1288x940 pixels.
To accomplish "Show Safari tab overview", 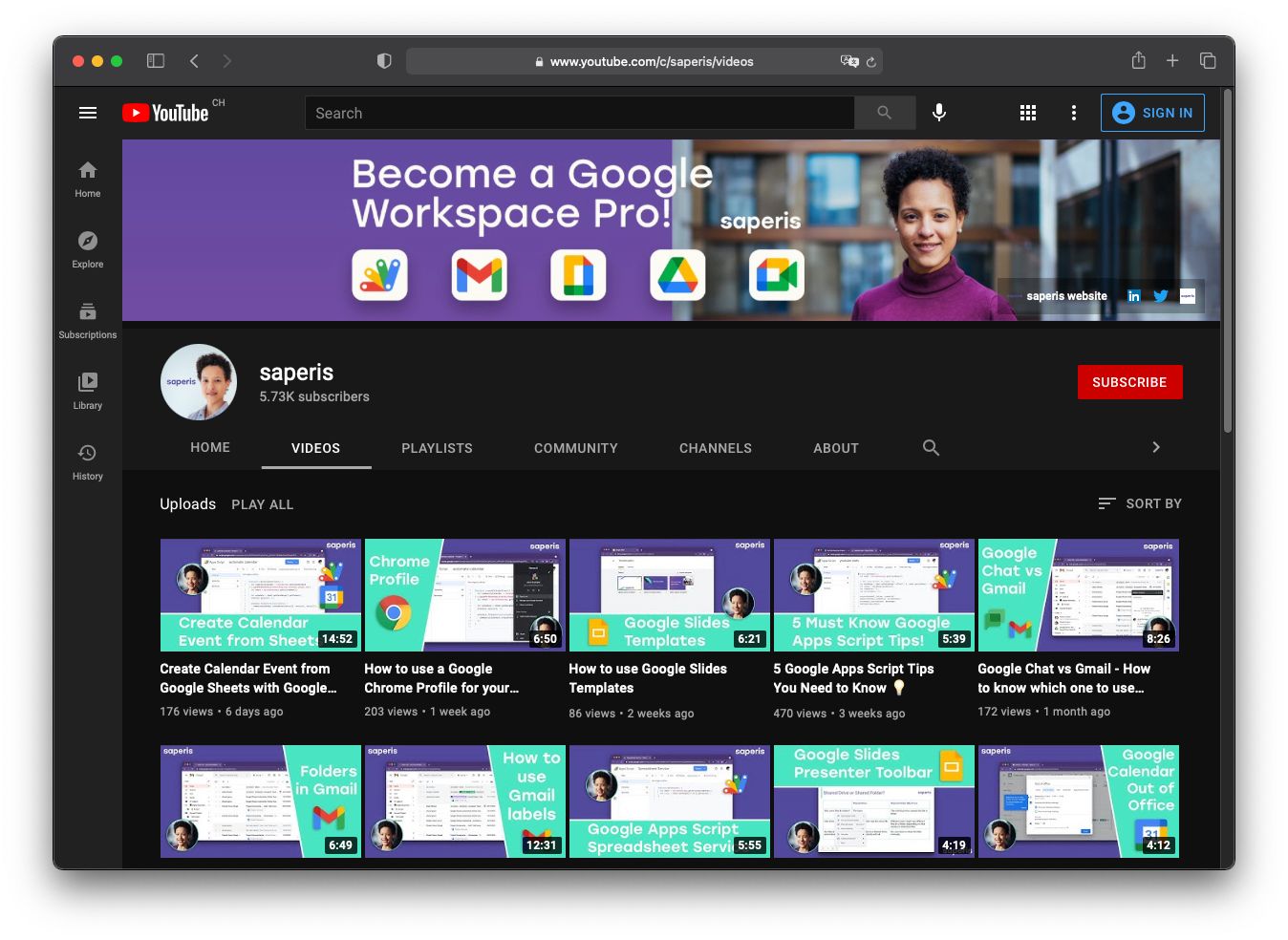I will (1208, 61).
